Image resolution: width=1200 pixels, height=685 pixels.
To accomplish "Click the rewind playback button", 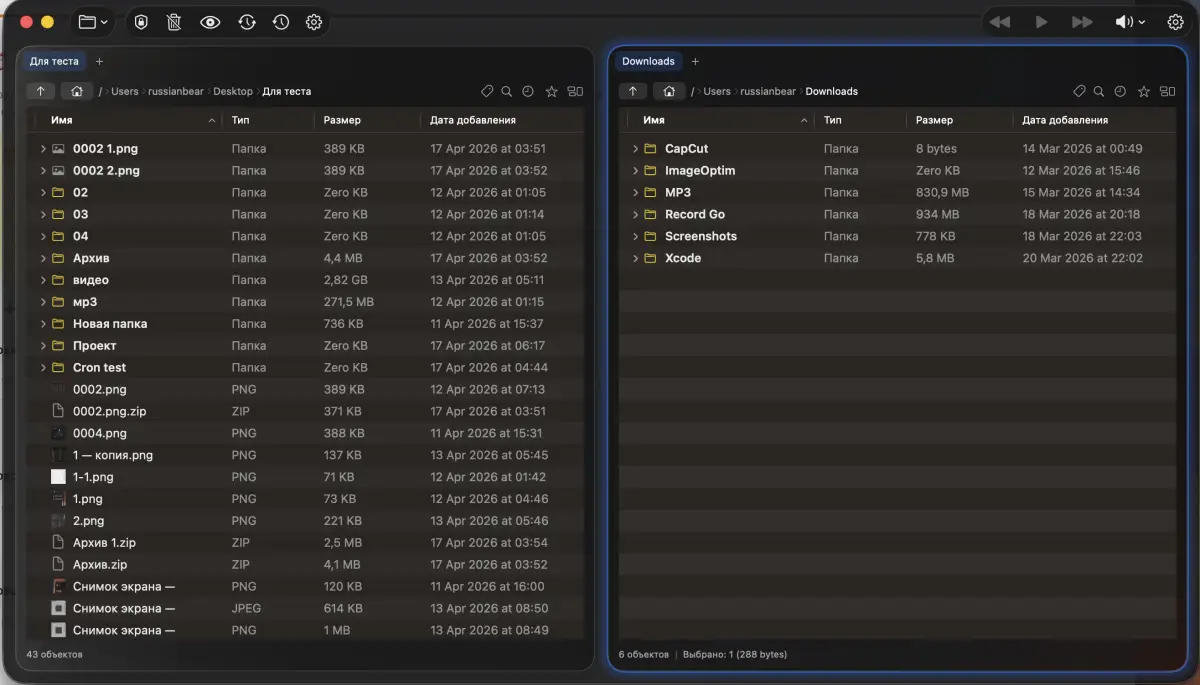I will pyautogui.click(x=999, y=22).
